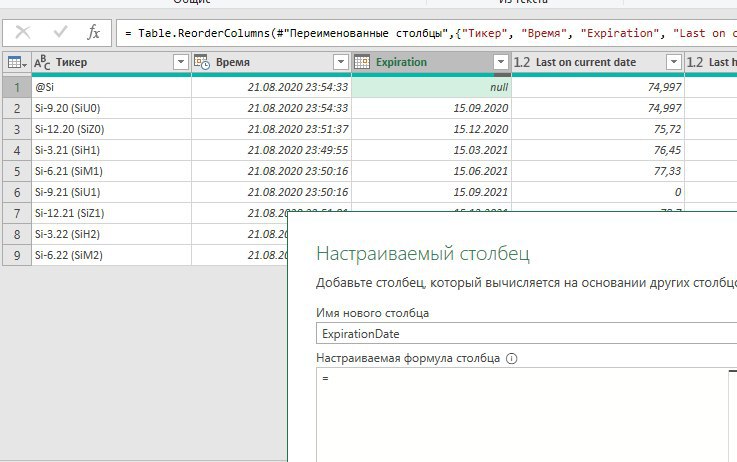Viewport: 737px width, 462px height.
Task: Open the table menu icon in header corner
Action: tap(17, 63)
